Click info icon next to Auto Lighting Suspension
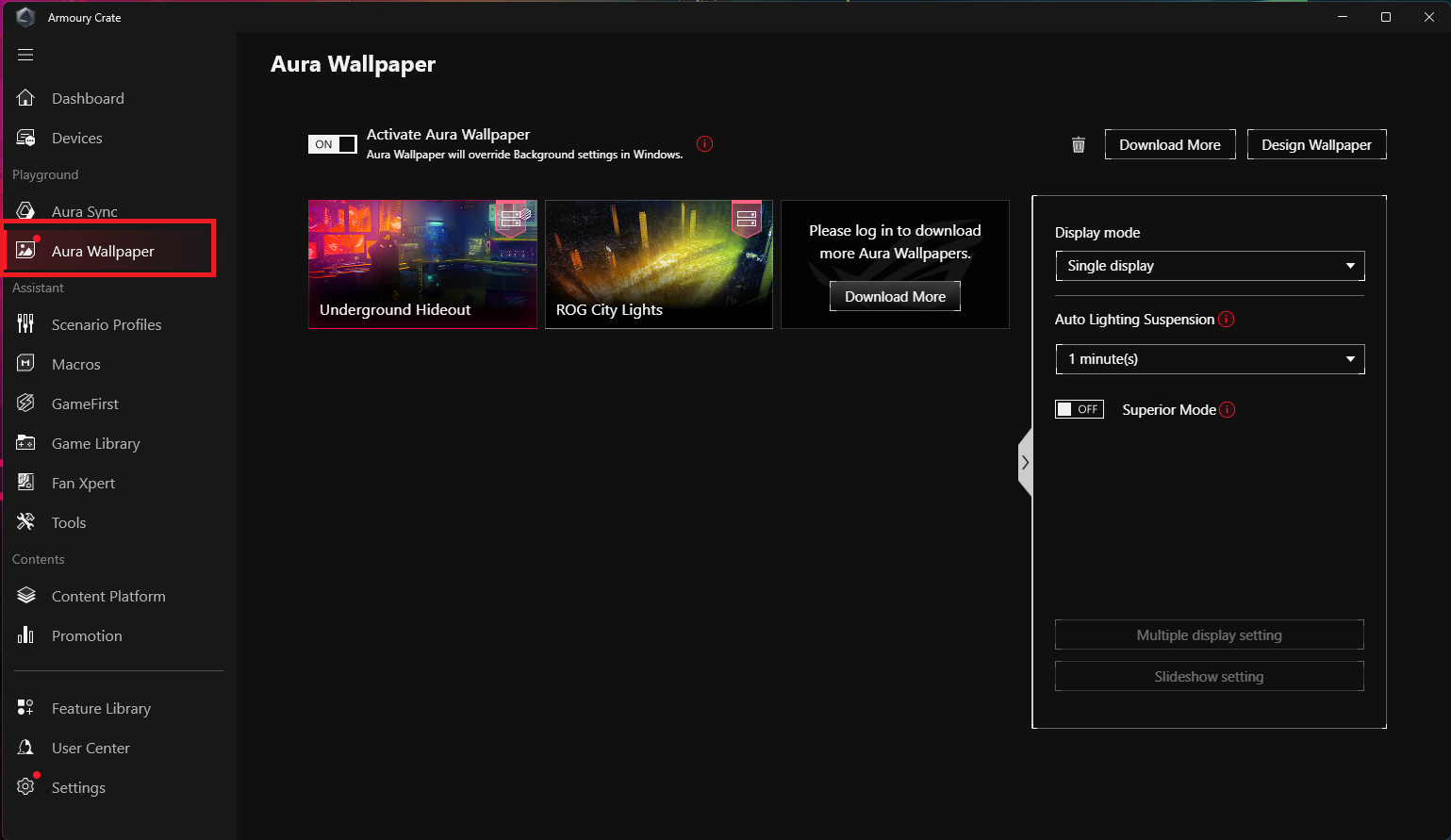This screenshot has height=840, width=1451. coord(1226,320)
